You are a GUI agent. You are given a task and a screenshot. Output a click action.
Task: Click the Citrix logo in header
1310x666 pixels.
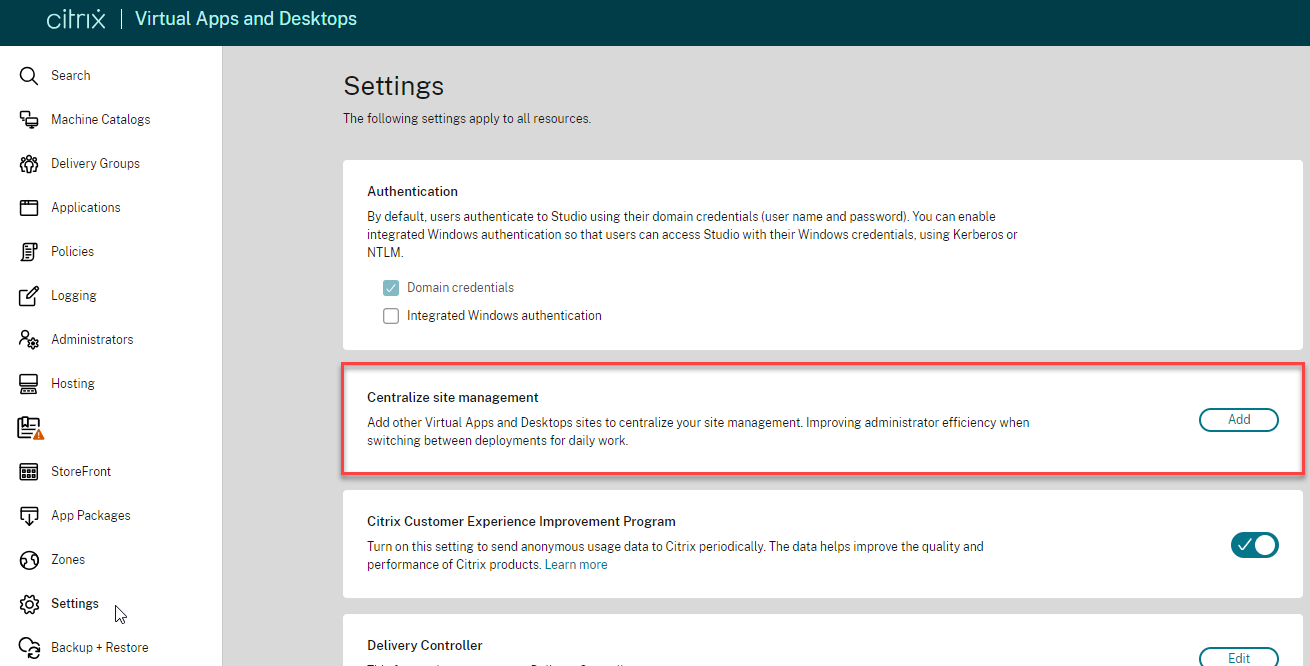pyautogui.click(x=76, y=19)
